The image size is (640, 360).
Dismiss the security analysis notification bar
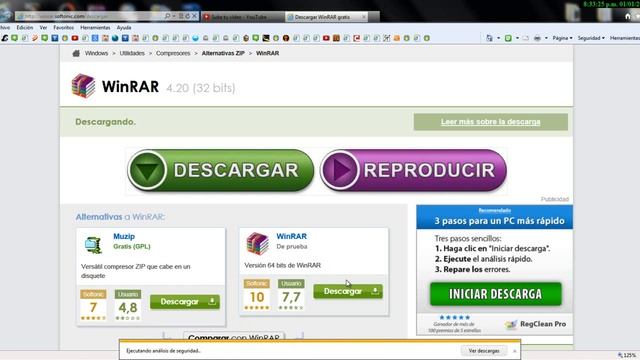click(514, 351)
